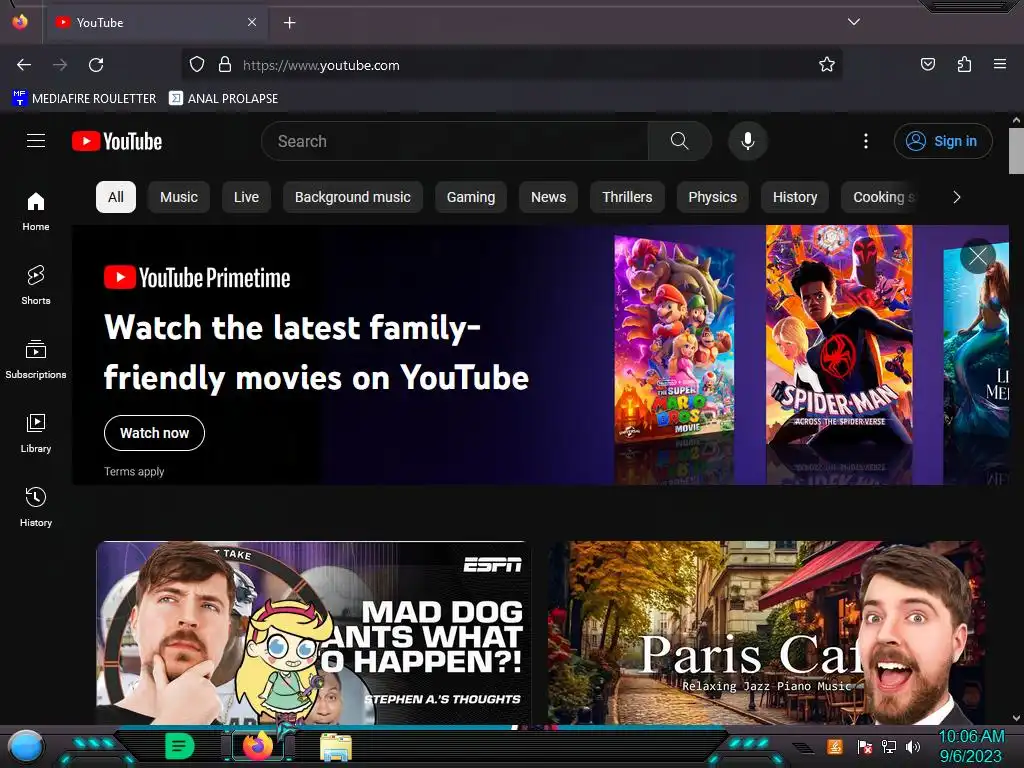Open File Explorer from taskbar
Viewport: 1024px width, 768px height.
336,747
